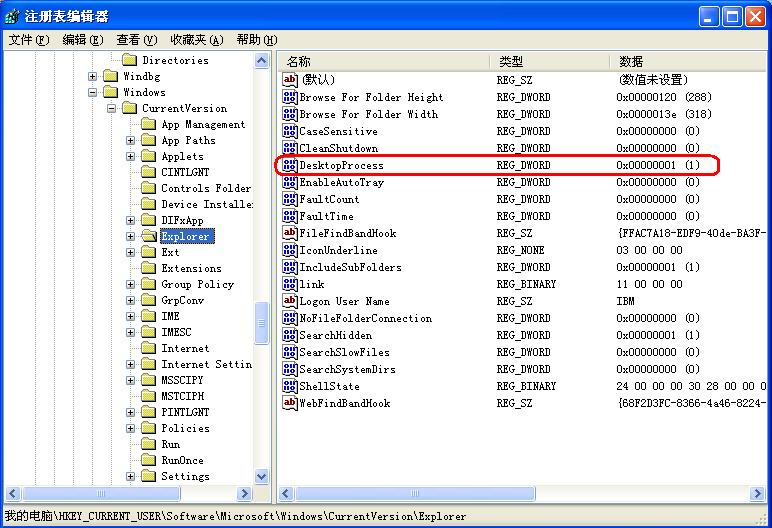The width and height of the screenshot is (772, 528).
Task: Click the value pane horizontal scrollbar thumb
Action: tap(415, 493)
